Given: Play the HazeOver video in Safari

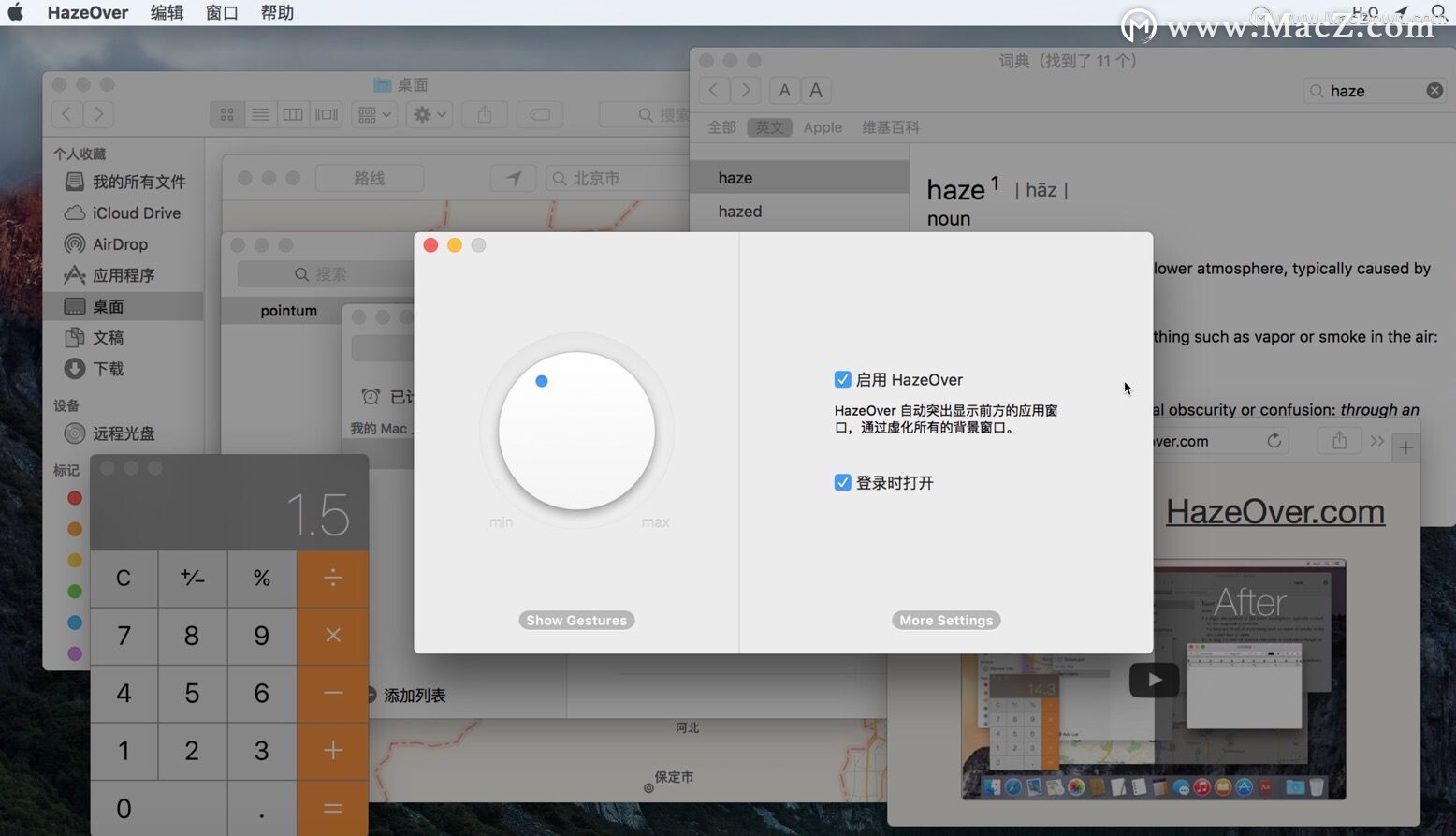Looking at the screenshot, I should (x=1154, y=680).
